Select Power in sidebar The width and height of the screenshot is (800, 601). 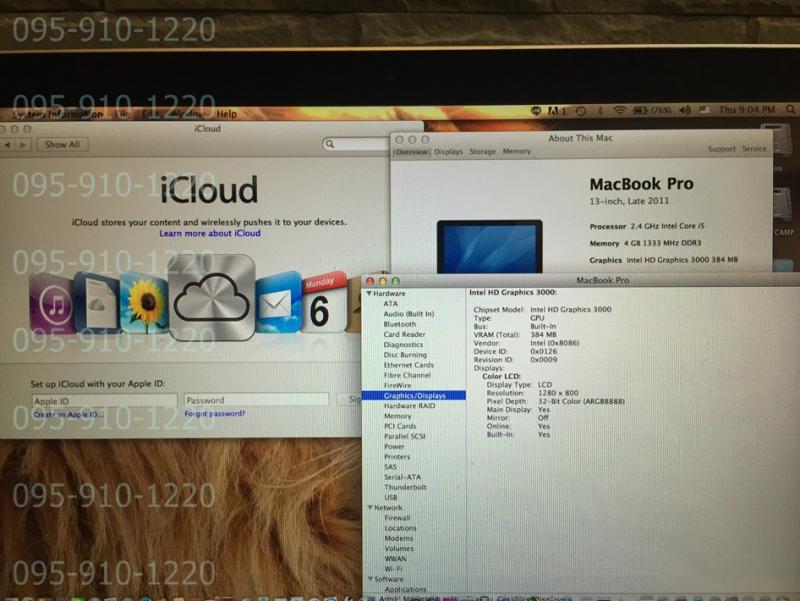[x=394, y=446]
